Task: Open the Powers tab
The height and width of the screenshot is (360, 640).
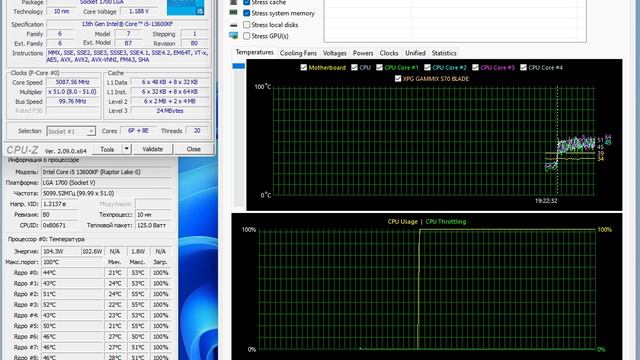Action: click(363, 53)
